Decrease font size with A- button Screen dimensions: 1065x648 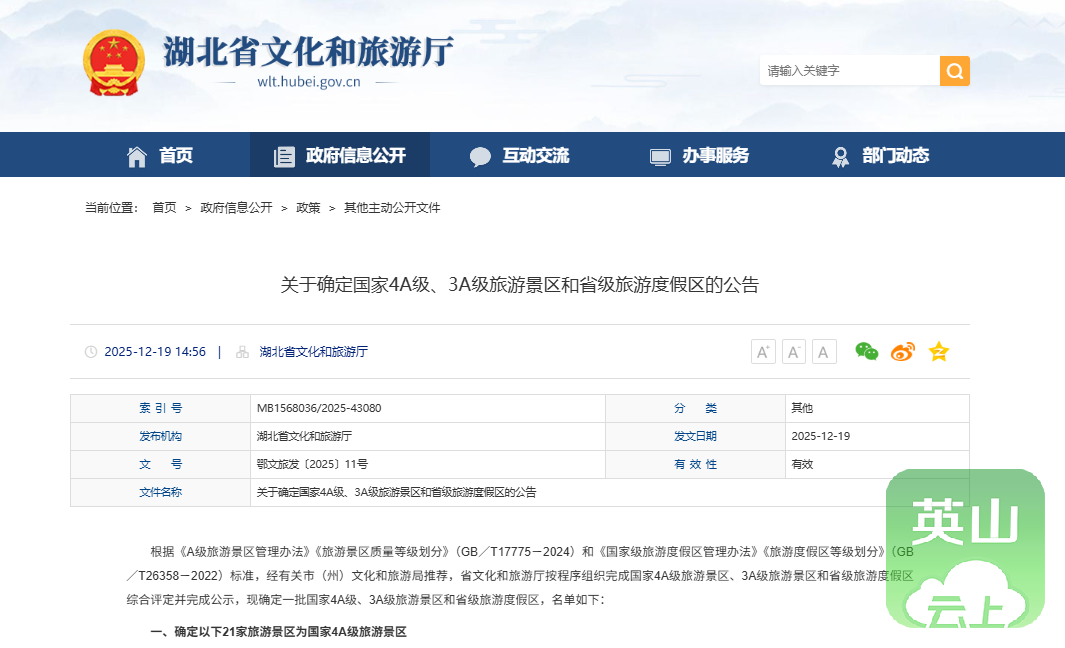[x=794, y=352]
